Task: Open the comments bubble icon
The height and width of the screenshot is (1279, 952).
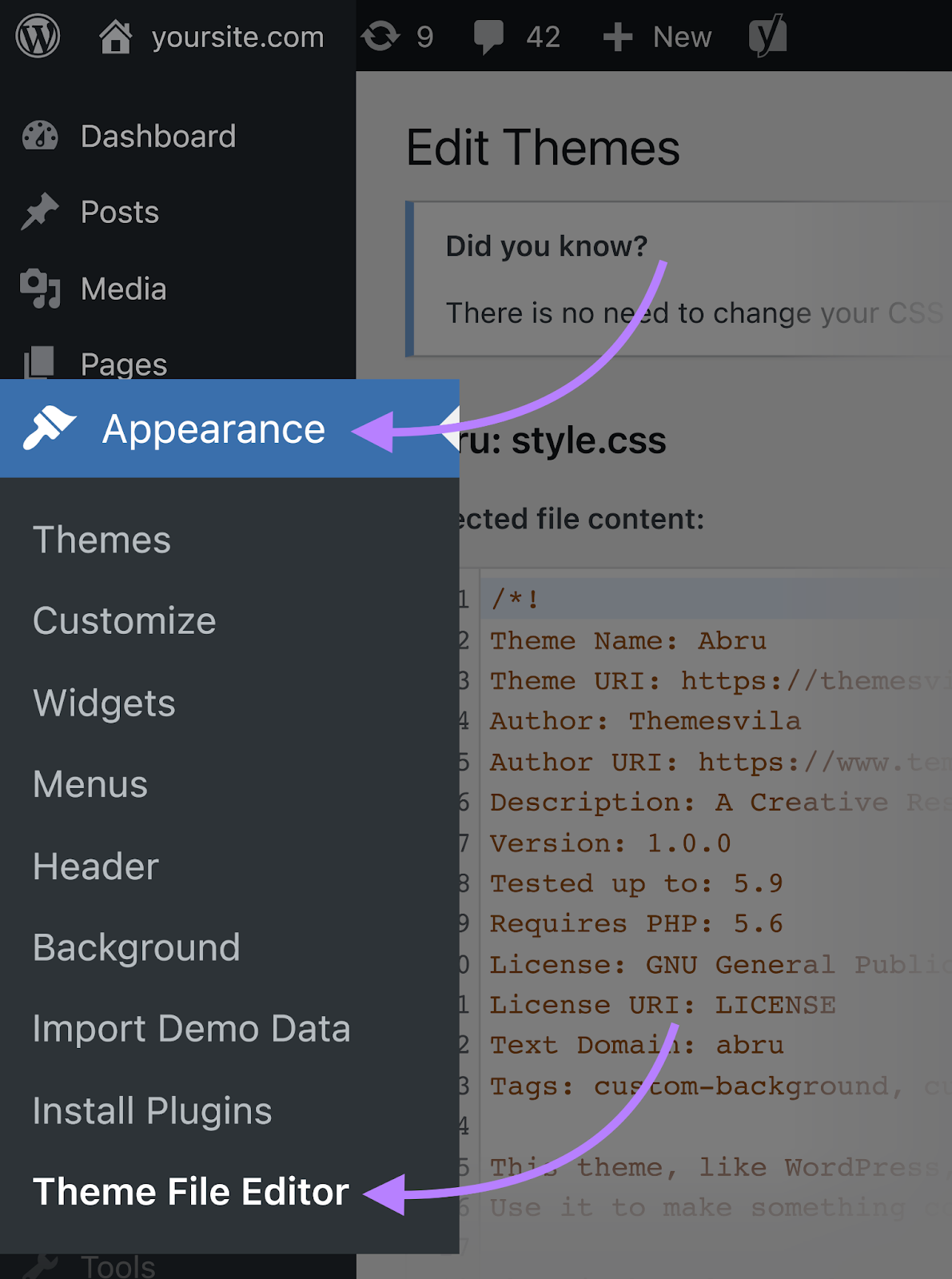Action: click(x=488, y=37)
